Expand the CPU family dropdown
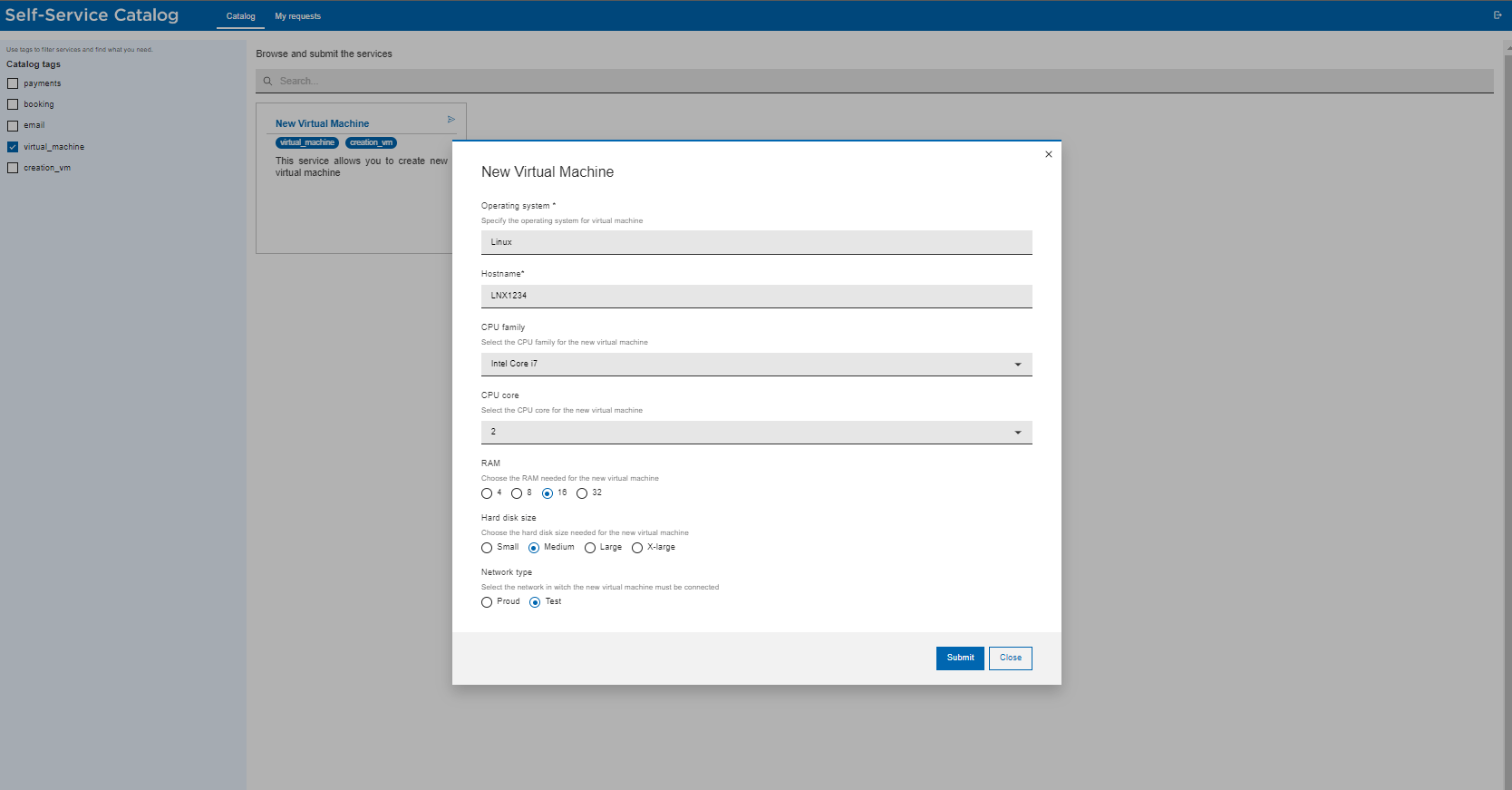The width and height of the screenshot is (1512, 790). pyautogui.click(x=1017, y=365)
